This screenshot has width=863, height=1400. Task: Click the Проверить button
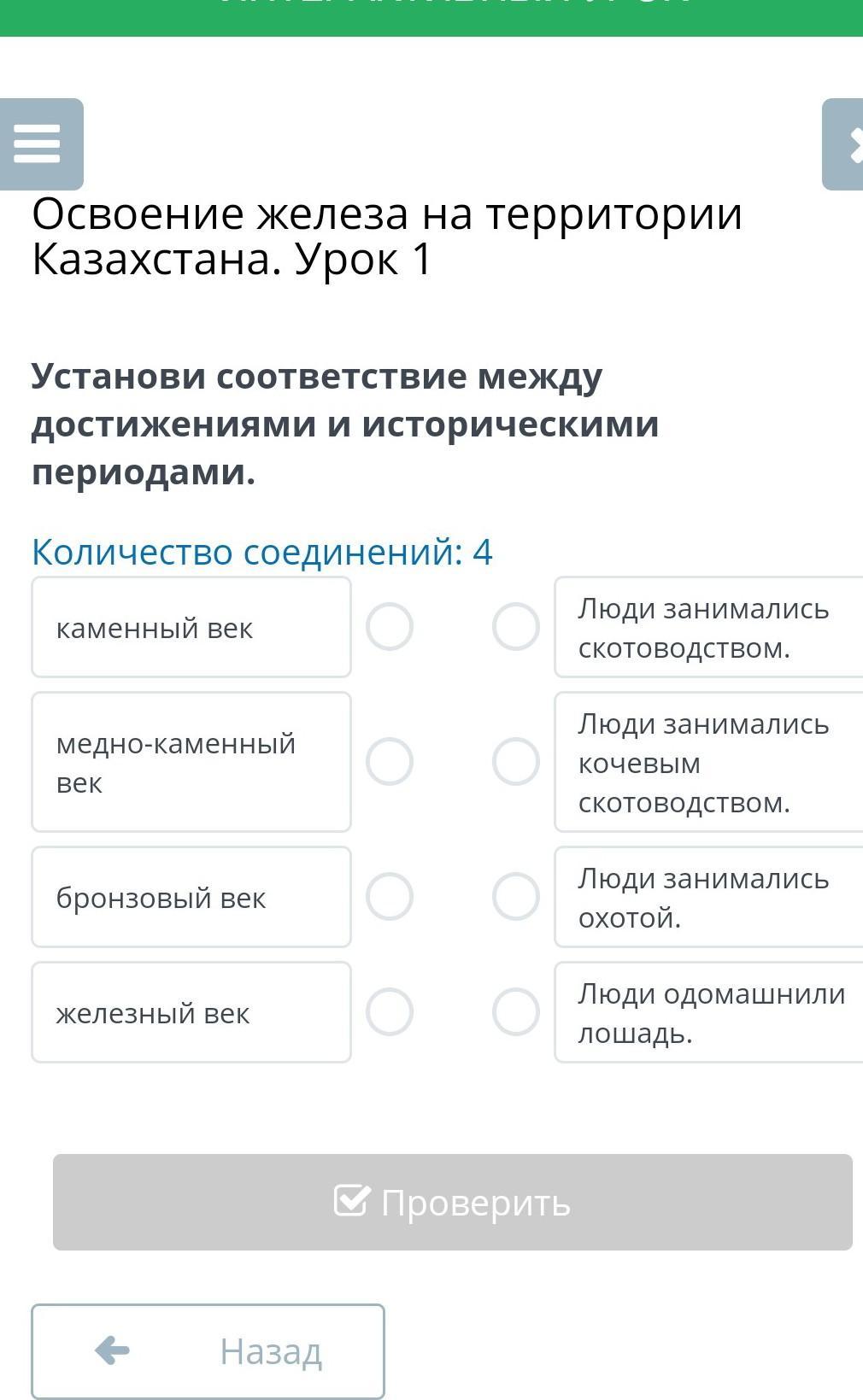pos(452,1202)
